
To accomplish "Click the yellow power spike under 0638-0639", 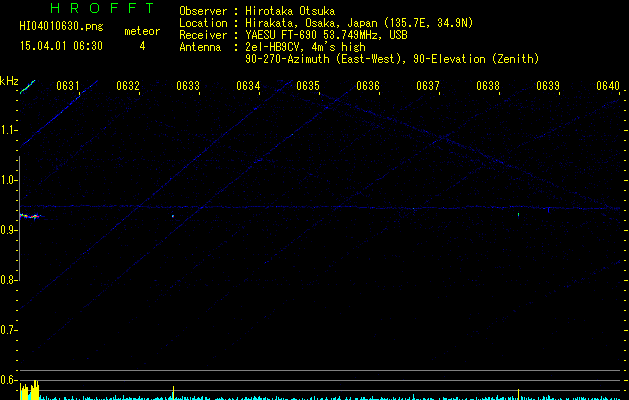I will 518,394.
